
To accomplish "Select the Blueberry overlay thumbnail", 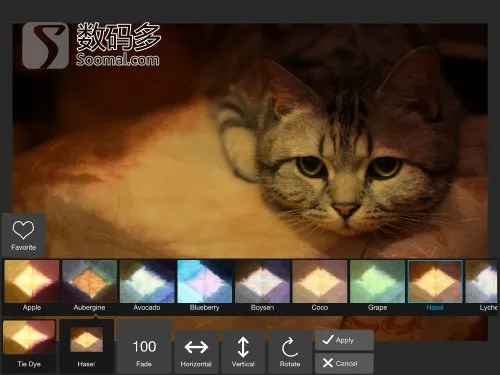I will 205,286.
